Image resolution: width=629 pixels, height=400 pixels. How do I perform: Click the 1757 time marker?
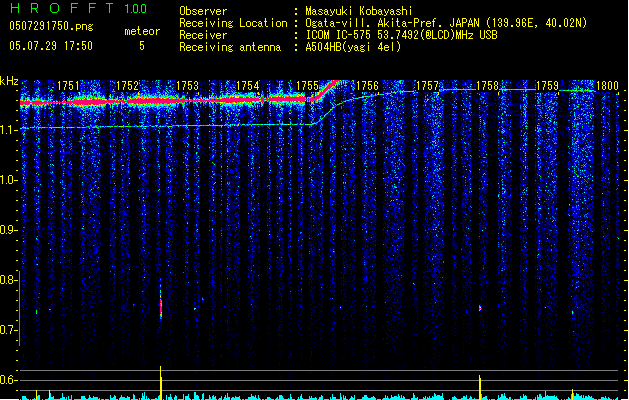point(428,86)
